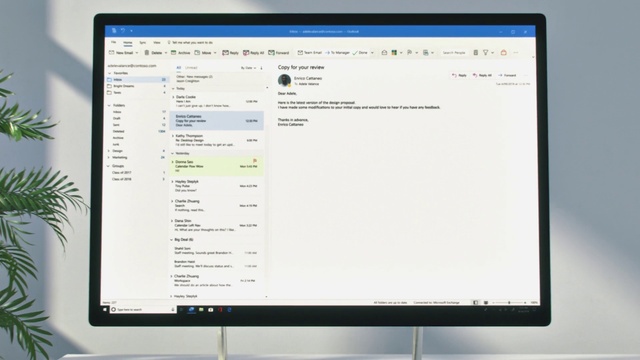Switch to the View ribbon tab
Viewport: 640px width, 360px height.
pos(157,42)
